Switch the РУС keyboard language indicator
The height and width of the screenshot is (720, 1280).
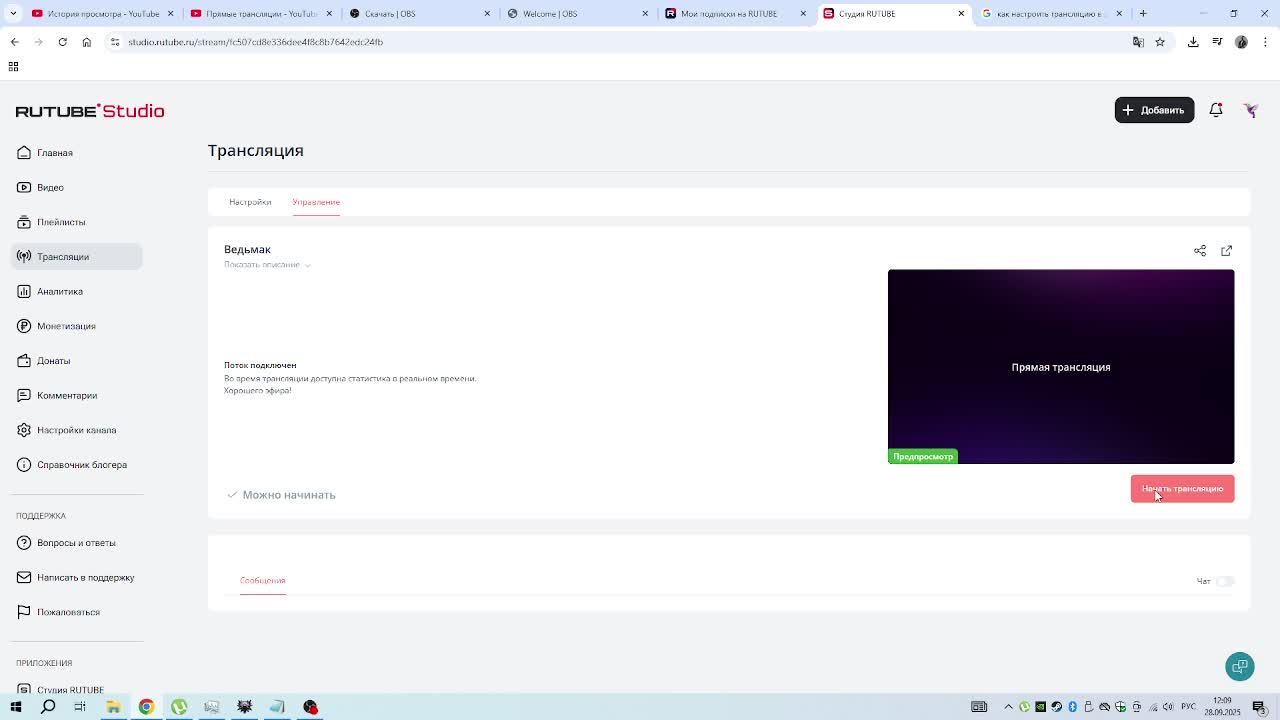[1189, 707]
